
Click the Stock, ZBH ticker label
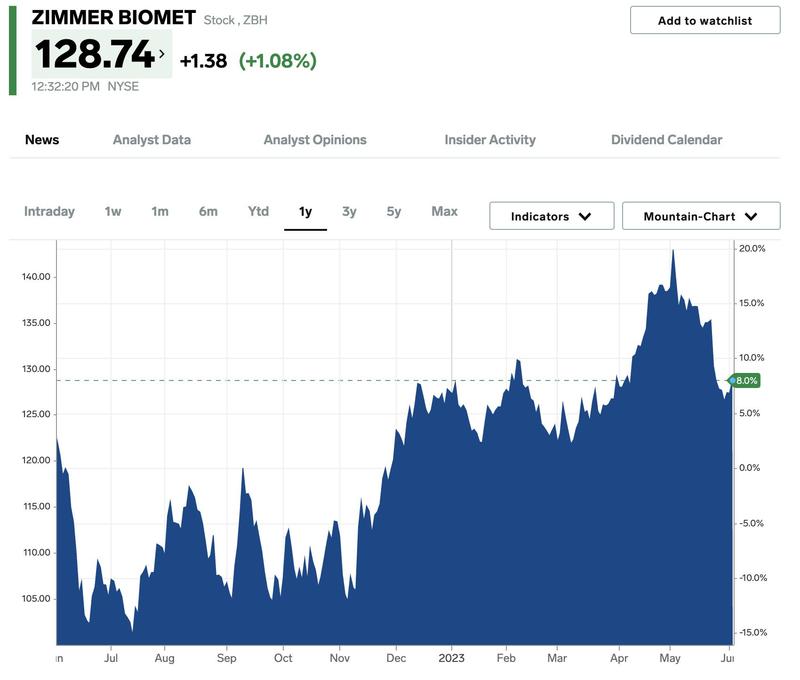(x=235, y=20)
